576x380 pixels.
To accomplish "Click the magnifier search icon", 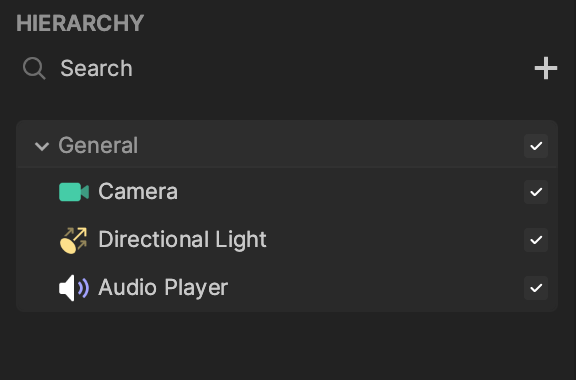I will click(x=34, y=68).
